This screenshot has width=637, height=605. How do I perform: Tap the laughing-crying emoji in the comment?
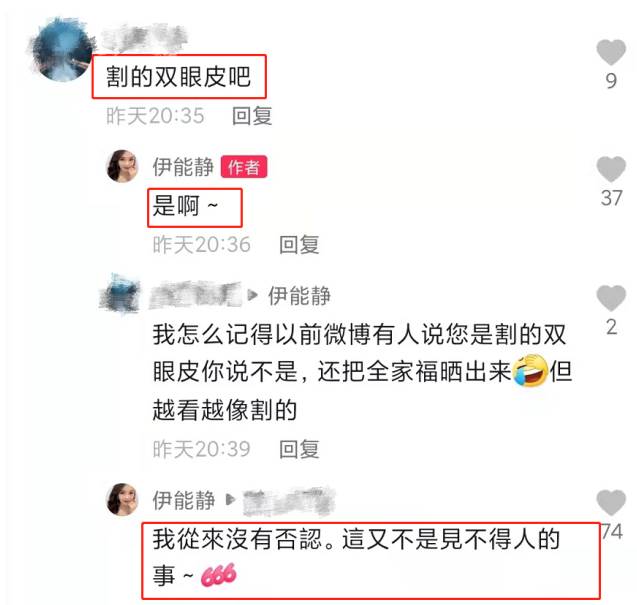[530, 371]
